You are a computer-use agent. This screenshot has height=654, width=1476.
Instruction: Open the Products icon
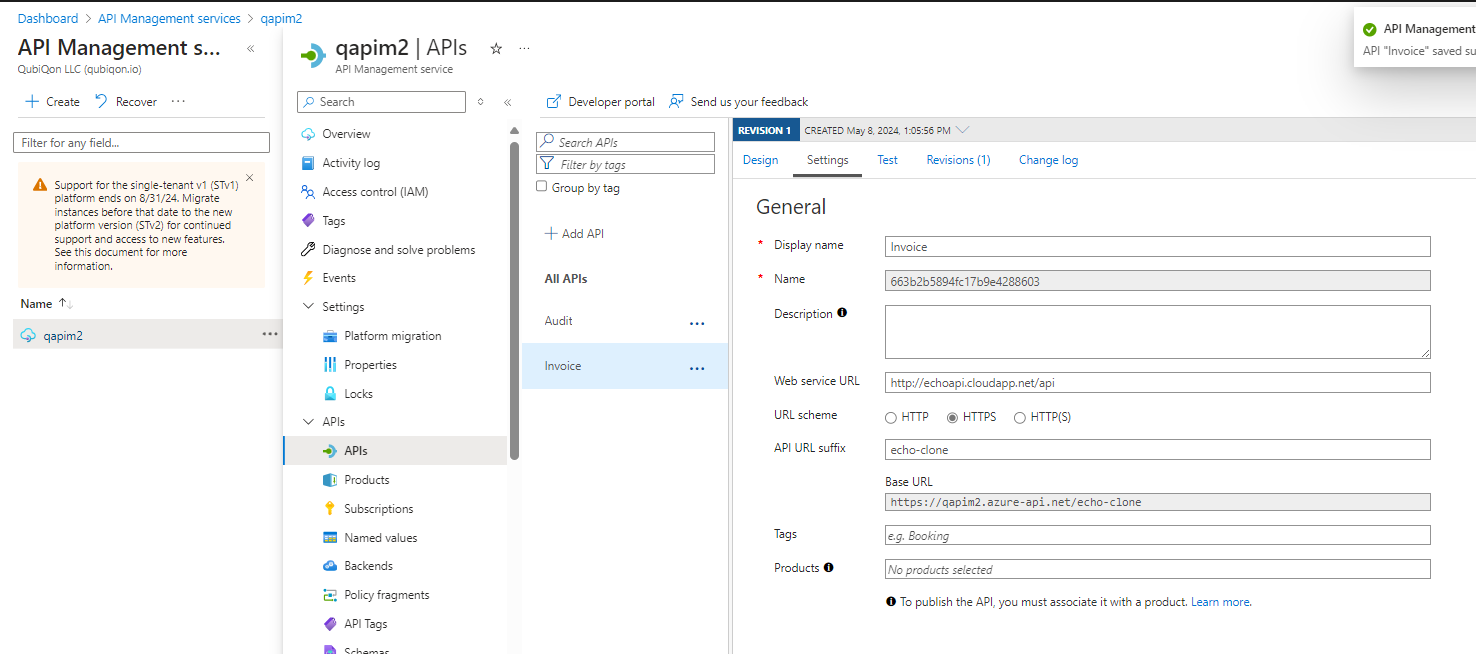pos(330,480)
